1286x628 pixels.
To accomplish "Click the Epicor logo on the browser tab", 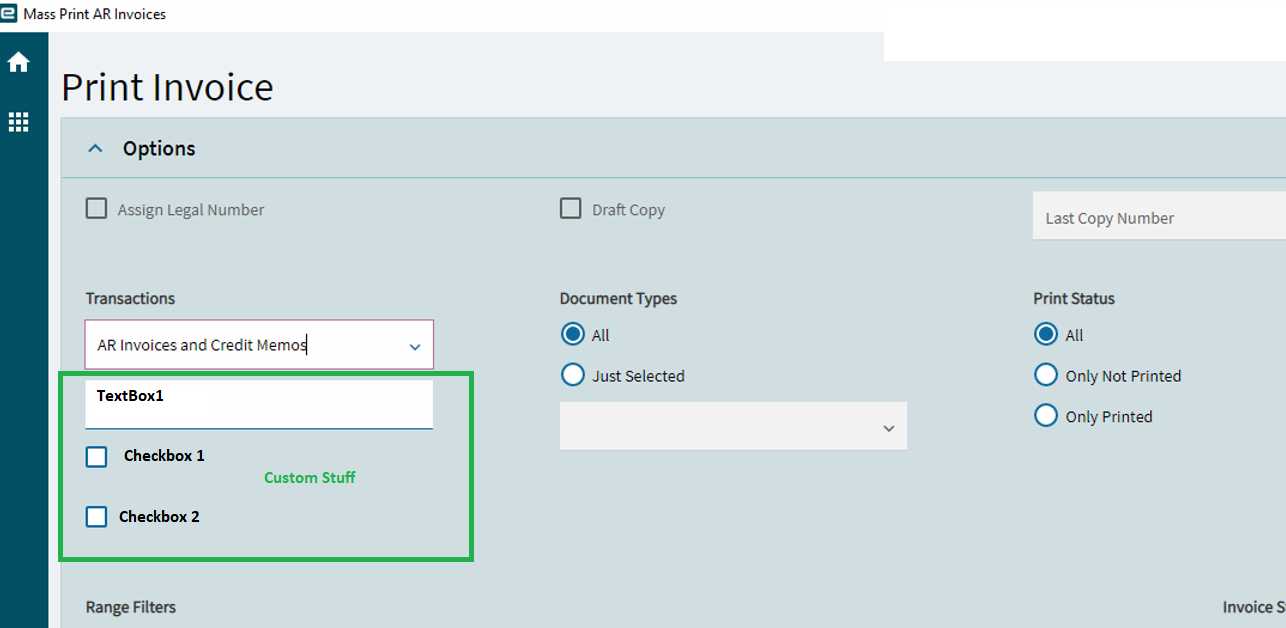I will 10,13.
